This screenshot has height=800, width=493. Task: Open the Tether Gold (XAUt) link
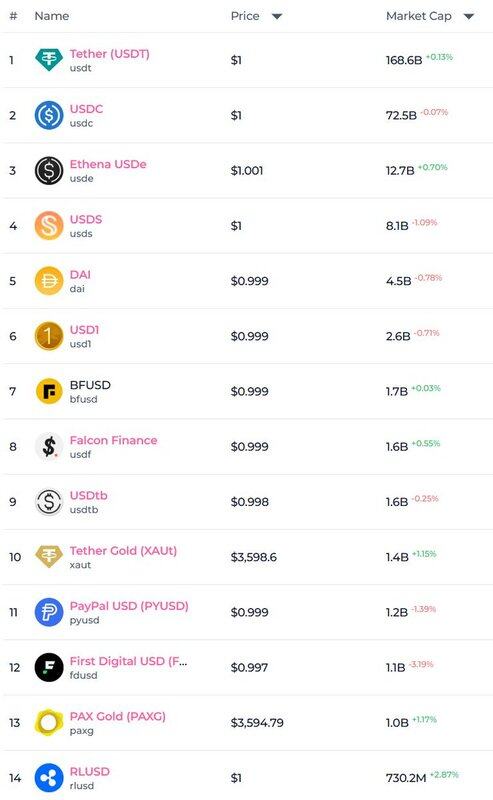pyautogui.click(x=124, y=551)
